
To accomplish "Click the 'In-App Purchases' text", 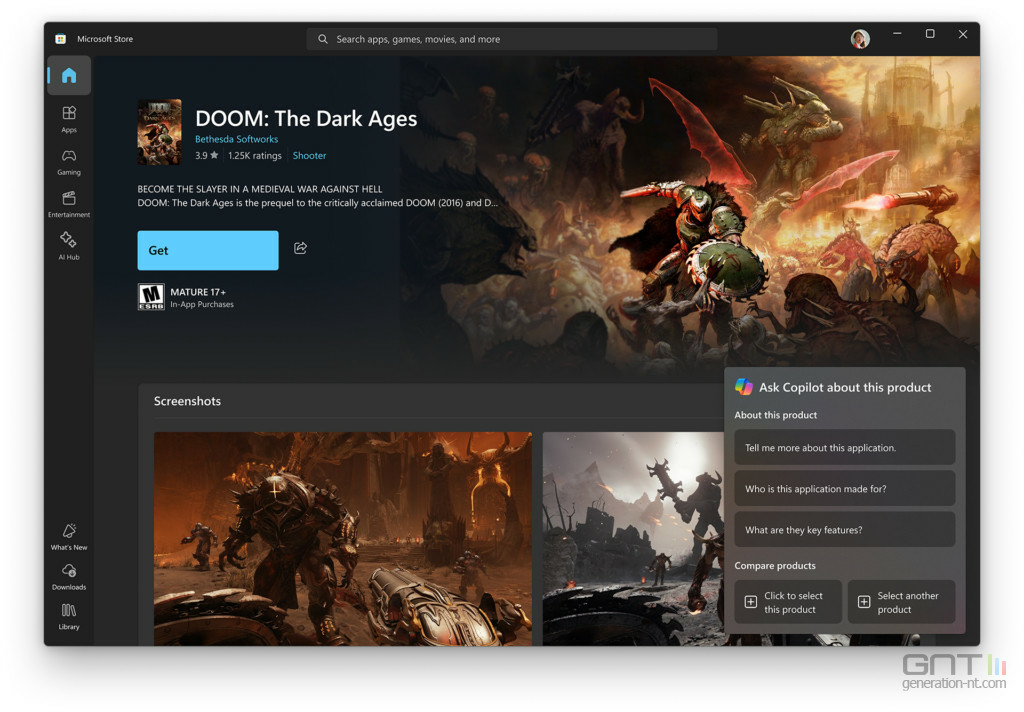I will coord(202,304).
